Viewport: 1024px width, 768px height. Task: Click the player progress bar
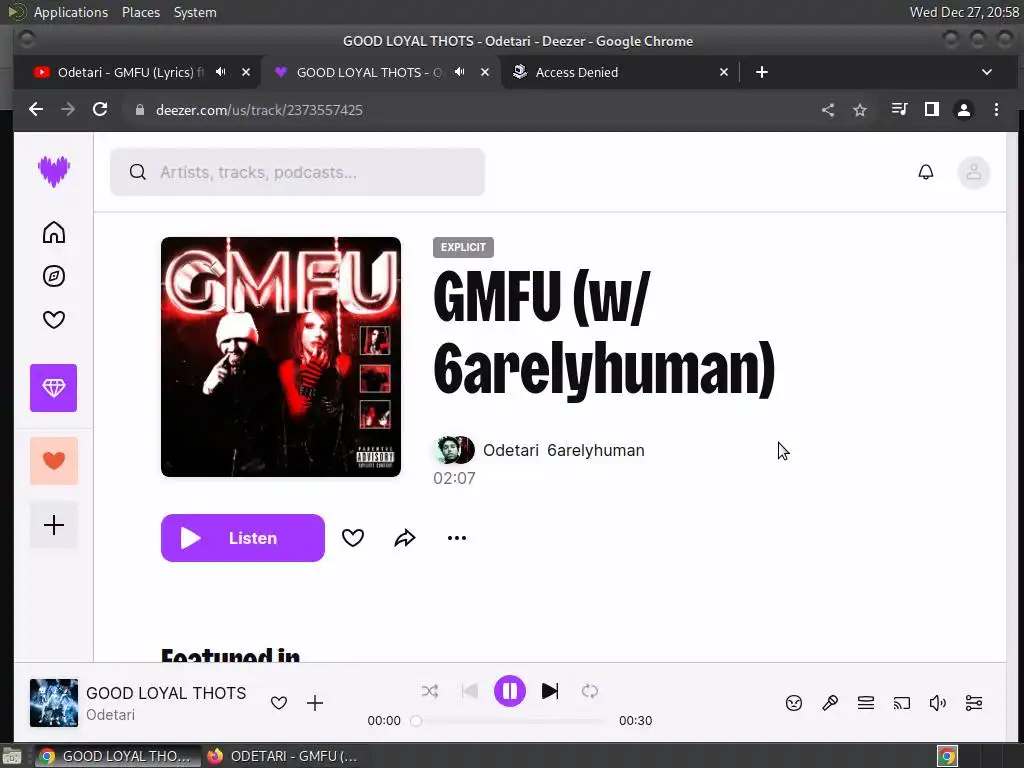[x=510, y=721]
